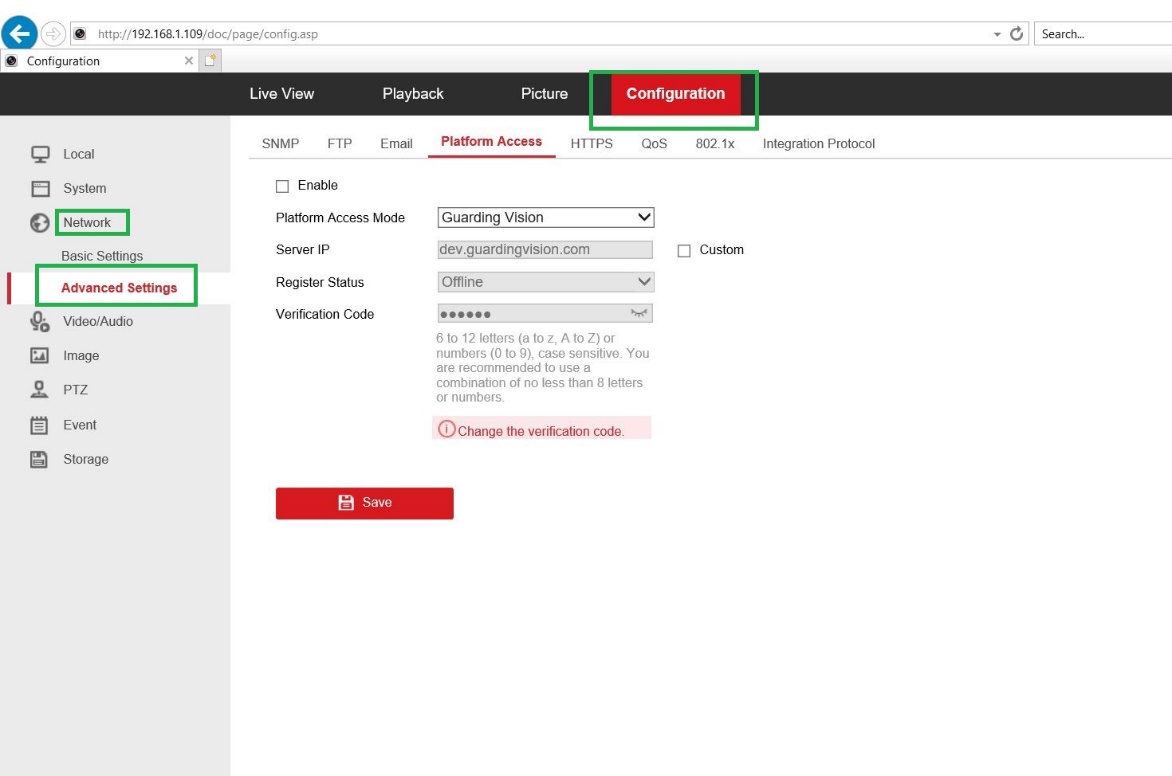Switch to the FTP settings tab
This screenshot has height=776, width=1172.
point(339,144)
